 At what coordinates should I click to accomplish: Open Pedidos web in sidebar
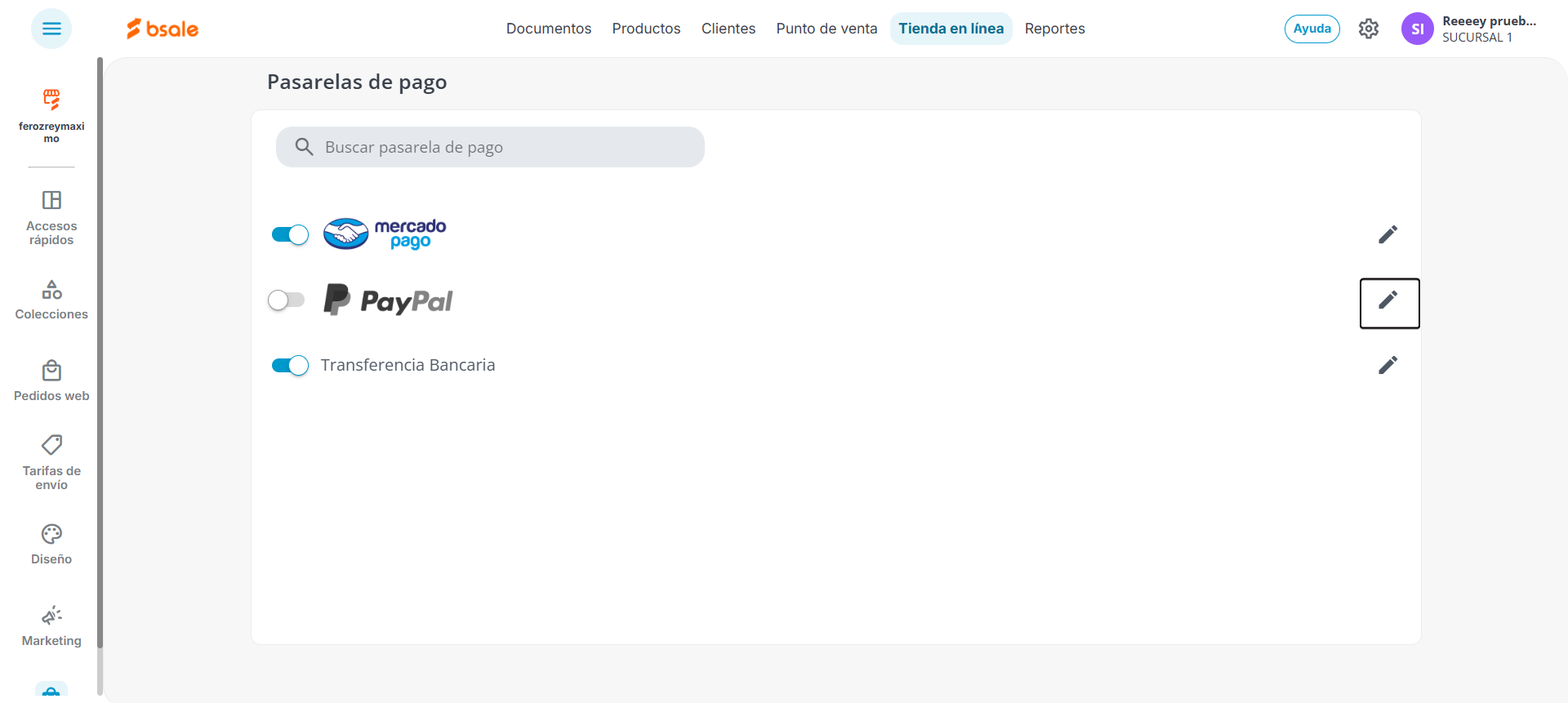(x=51, y=381)
